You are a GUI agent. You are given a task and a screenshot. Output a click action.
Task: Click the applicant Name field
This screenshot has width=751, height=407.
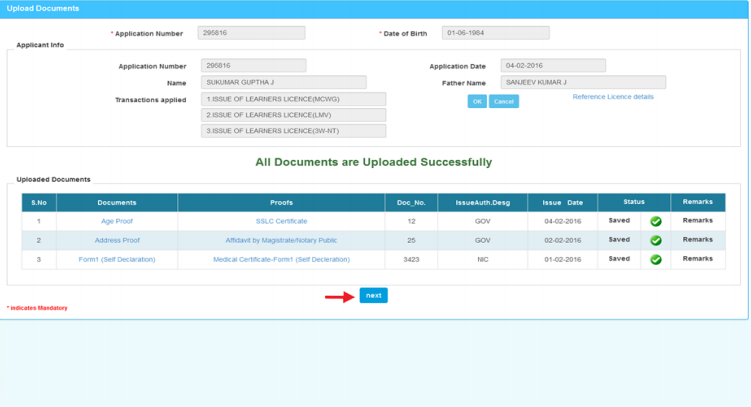pyautogui.click(x=283, y=83)
